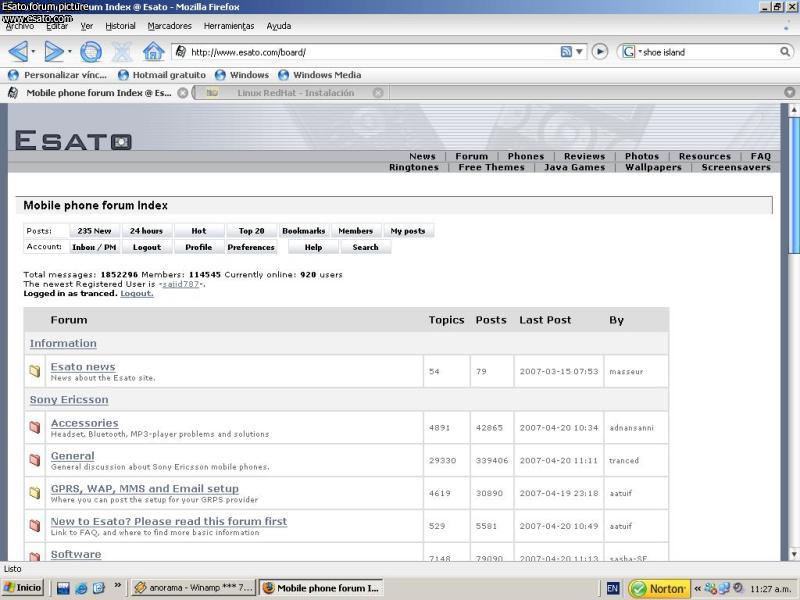
Task: Click the vertical scrollbar thumb
Action: click(794, 185)
